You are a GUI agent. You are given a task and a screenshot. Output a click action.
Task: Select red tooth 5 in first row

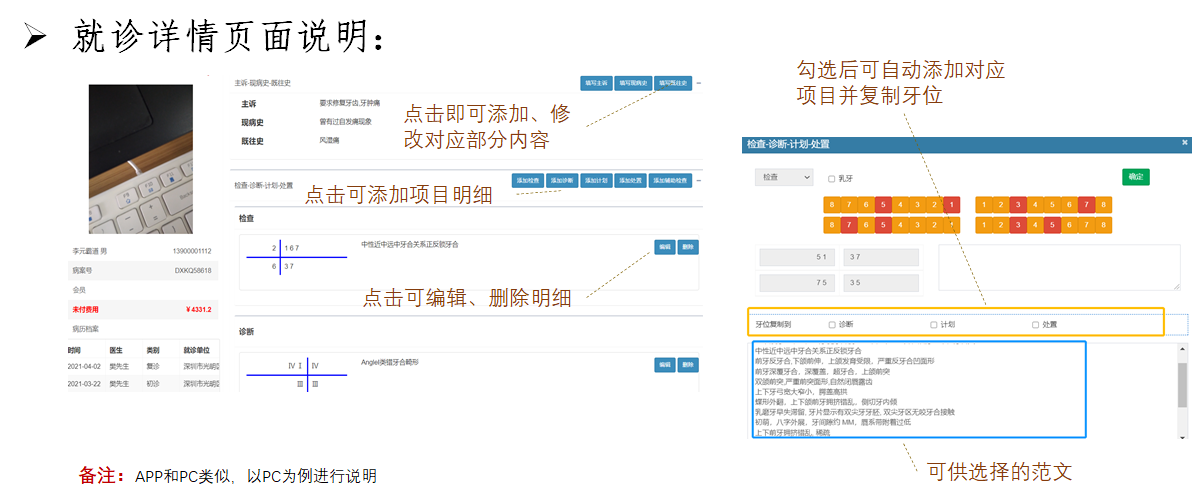(883, 205)
